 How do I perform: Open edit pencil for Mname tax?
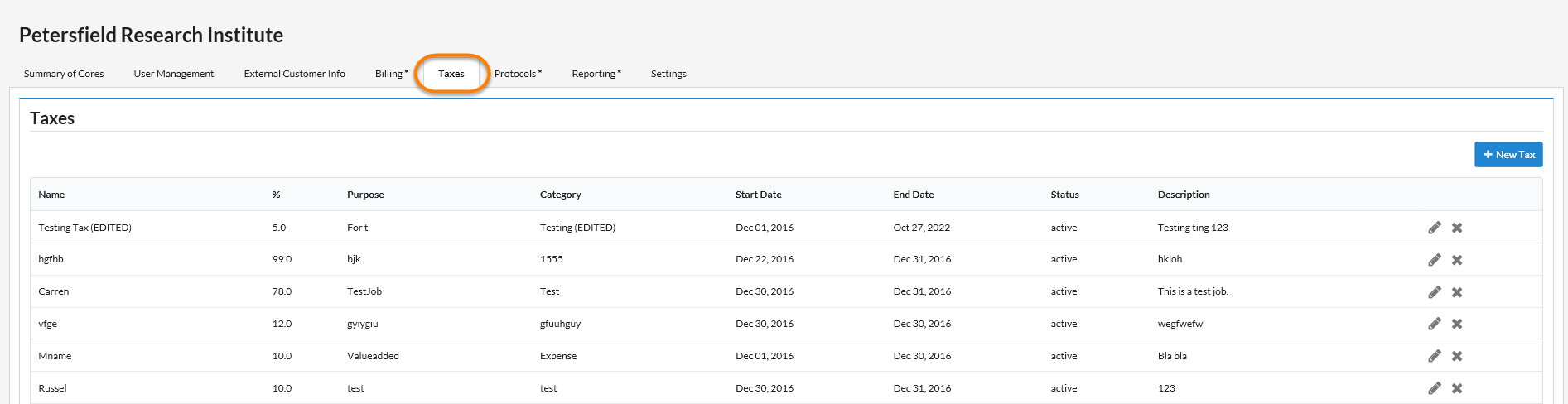pyautogui.click(x=1435, y=356)
